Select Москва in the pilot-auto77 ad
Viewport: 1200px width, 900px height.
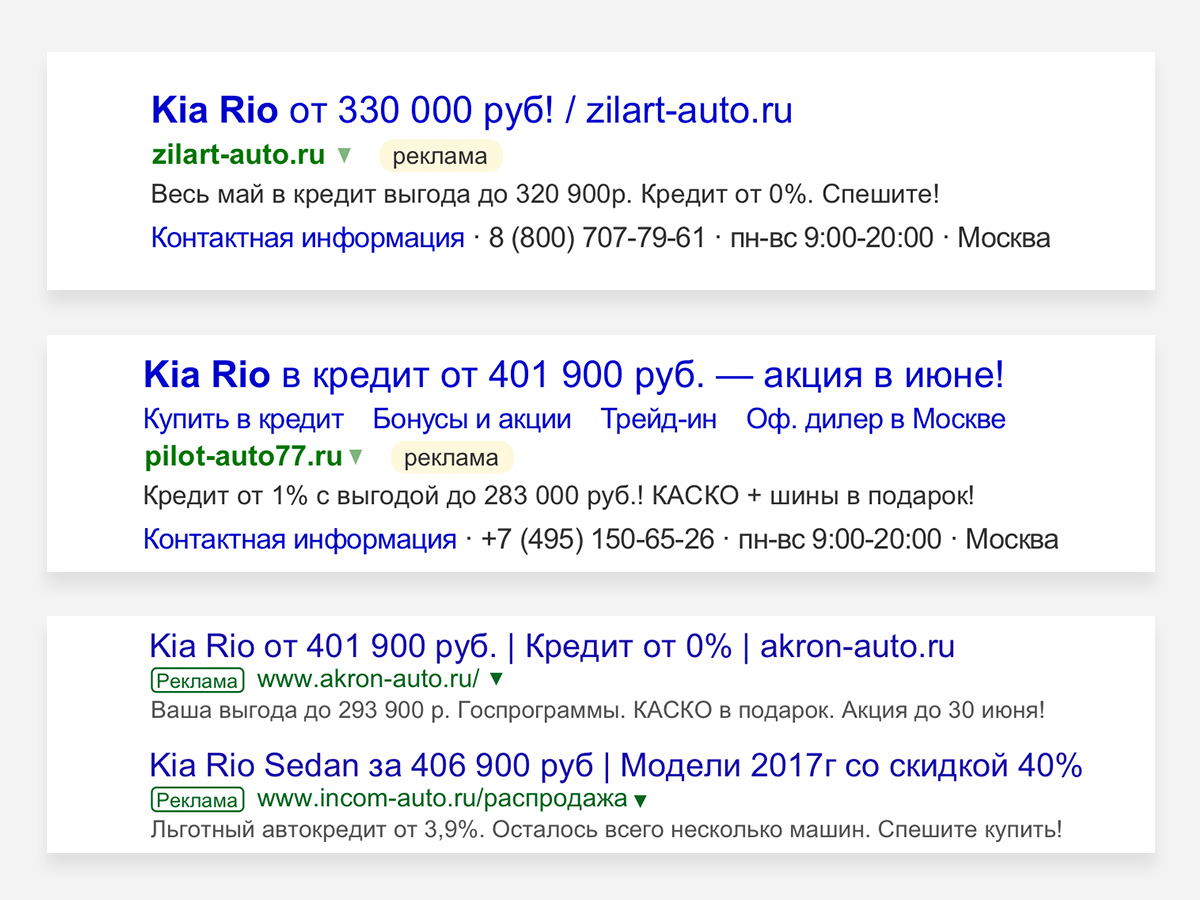tap(1012, 540)
